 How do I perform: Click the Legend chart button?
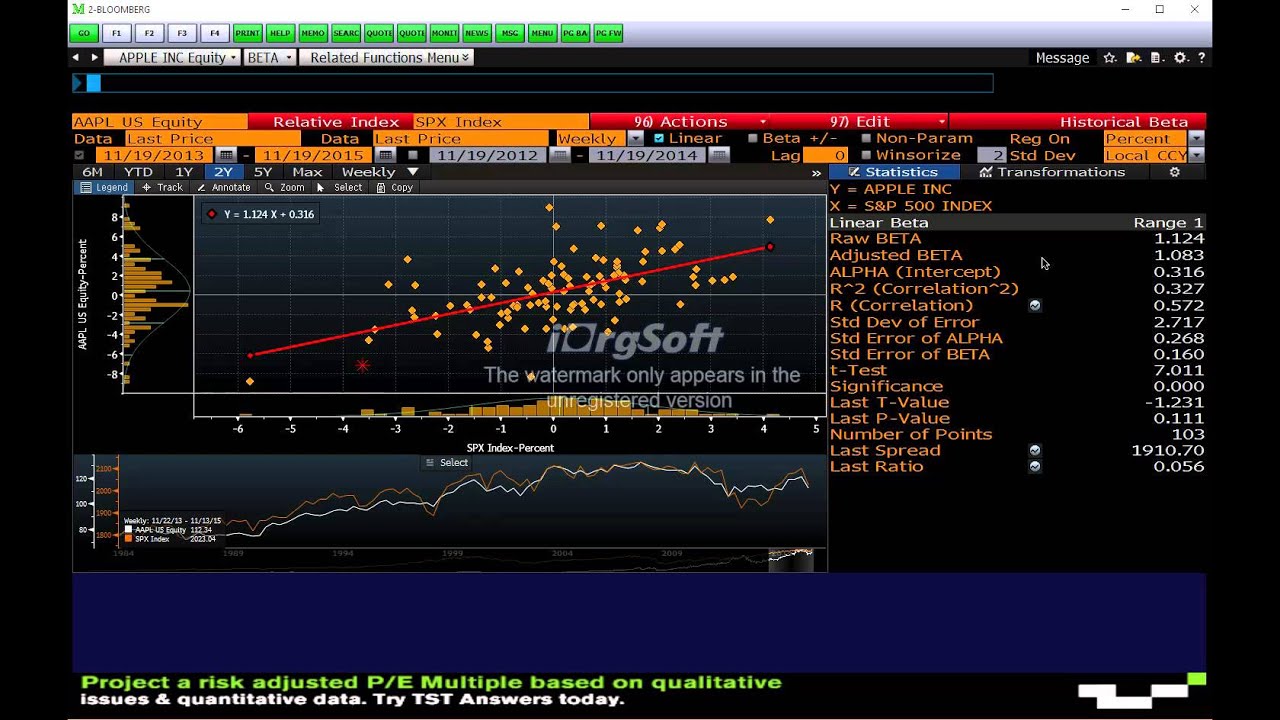[x=104, y=187]
